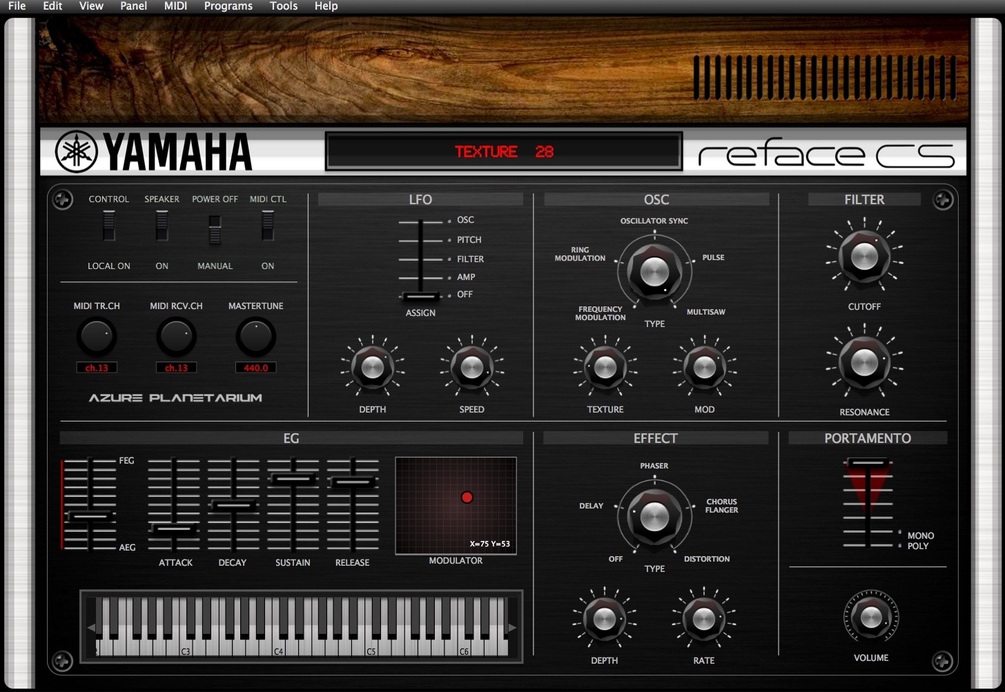Select RING MODULATION oscillator type
This screenshot has height=692, width=1005.
[x=580, y=254]
